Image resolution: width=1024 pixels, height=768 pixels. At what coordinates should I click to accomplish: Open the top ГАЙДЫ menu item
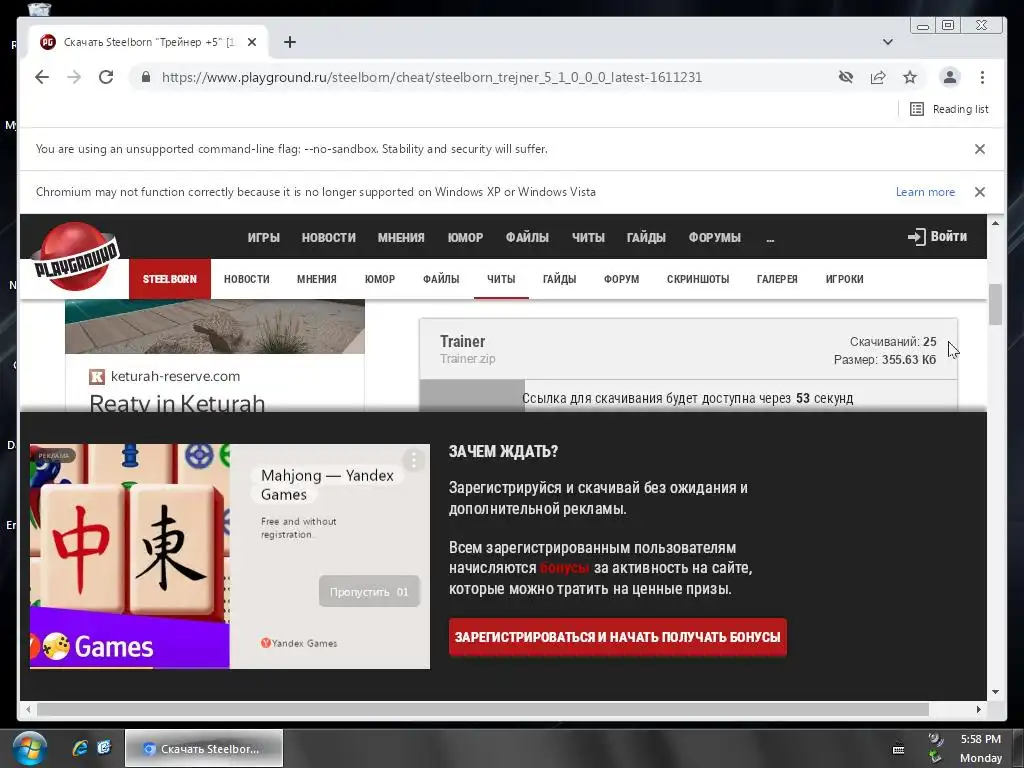click(646, 238)
